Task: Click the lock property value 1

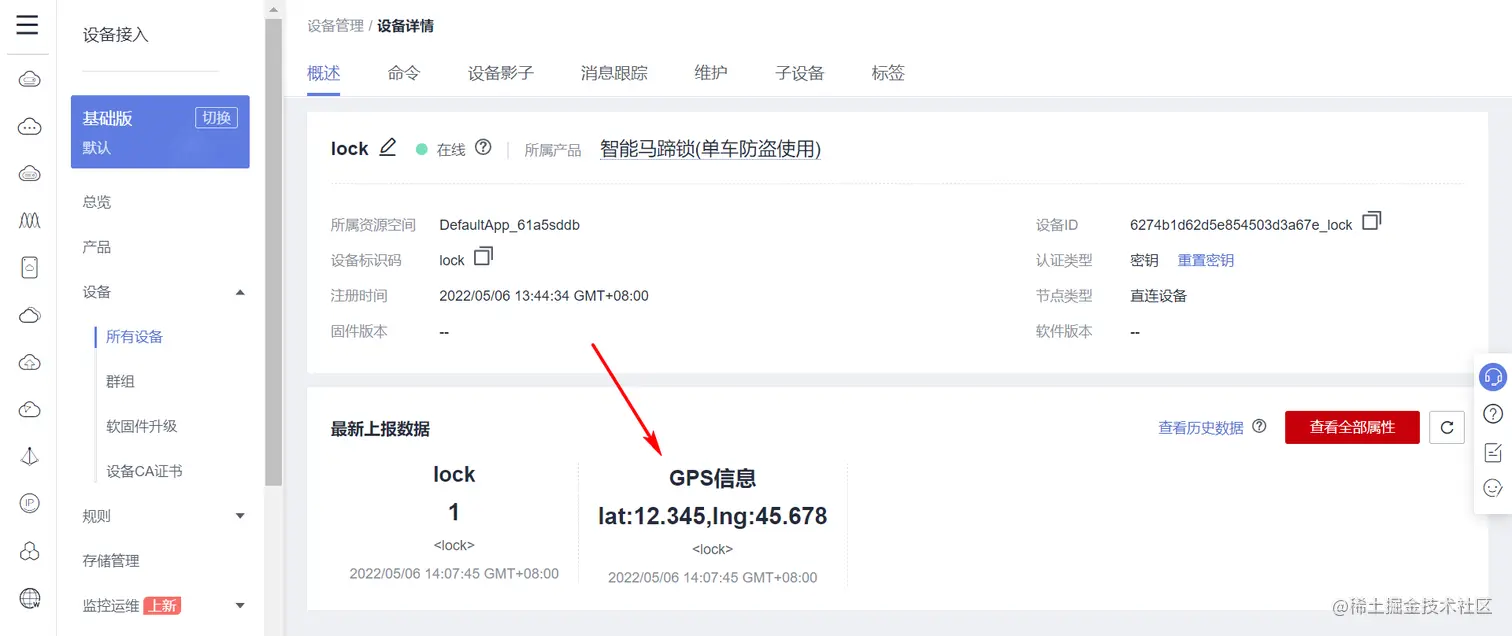Action: 454,513
